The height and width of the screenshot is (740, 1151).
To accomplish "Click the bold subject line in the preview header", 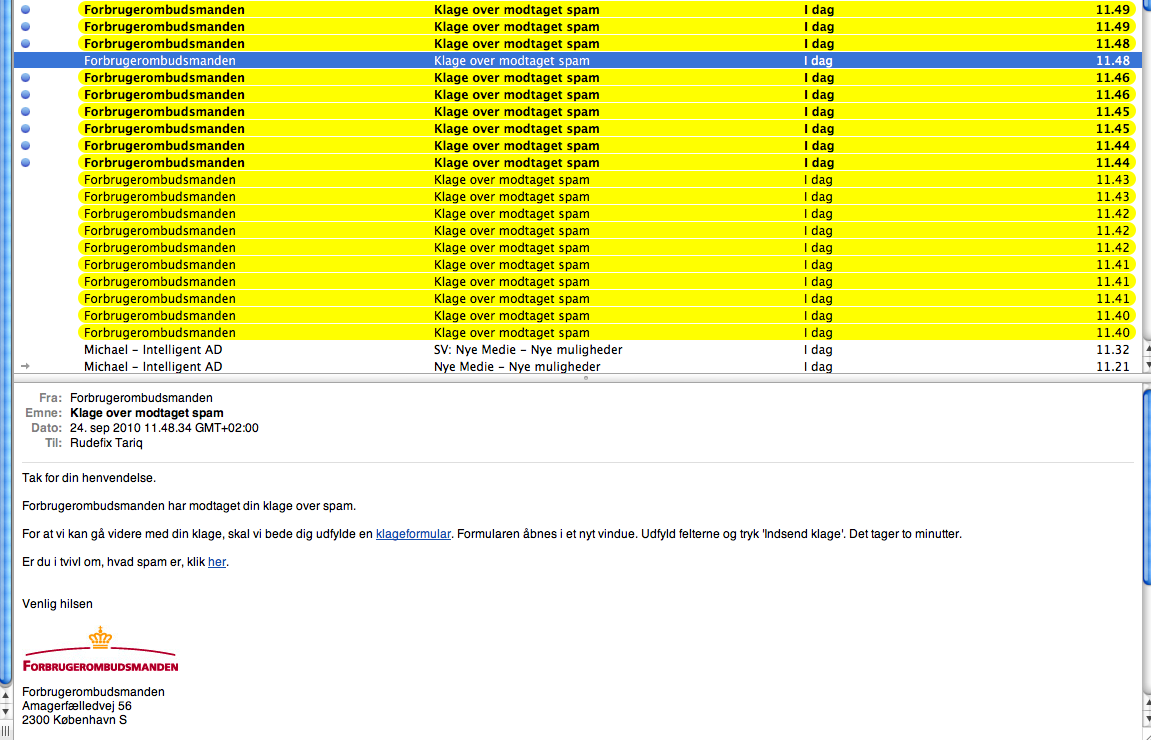I will pos(147,413).
